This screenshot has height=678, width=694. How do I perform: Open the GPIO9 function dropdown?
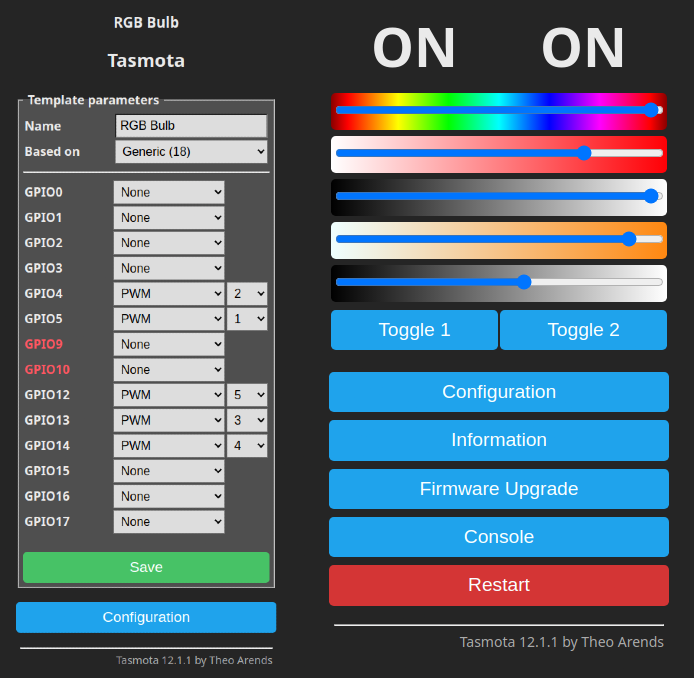pos(169,344)
